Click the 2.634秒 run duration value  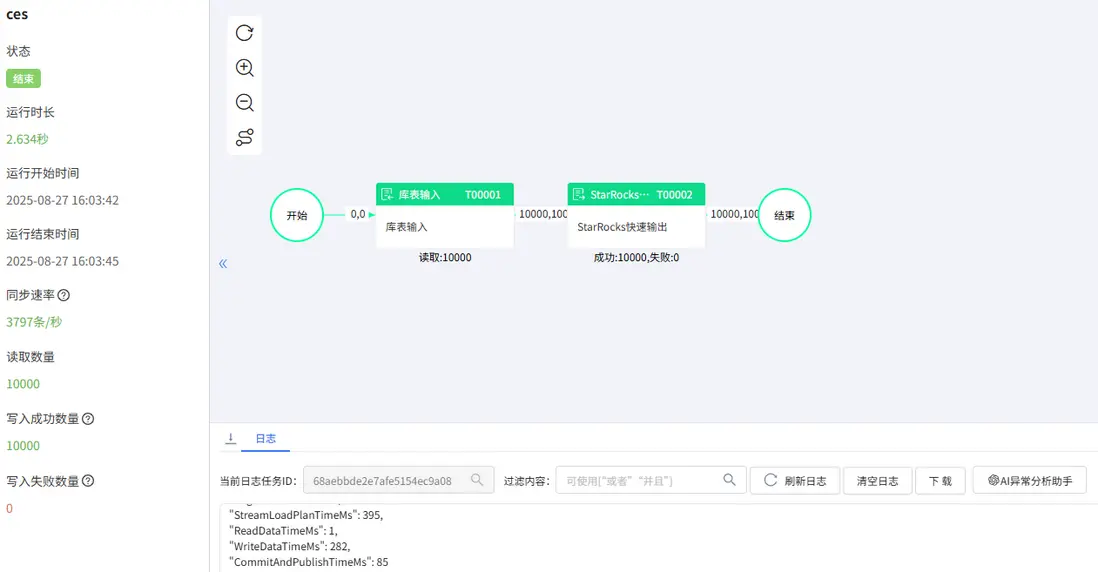tap(27, 139)
